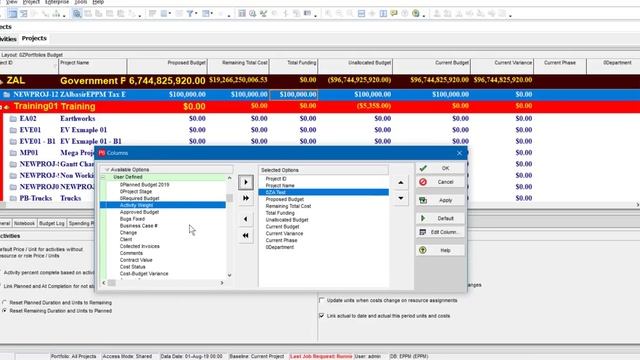Viewport: 640px width, 360px height.
Task: Close the Columns dialog window
Action: pos(459,153)
